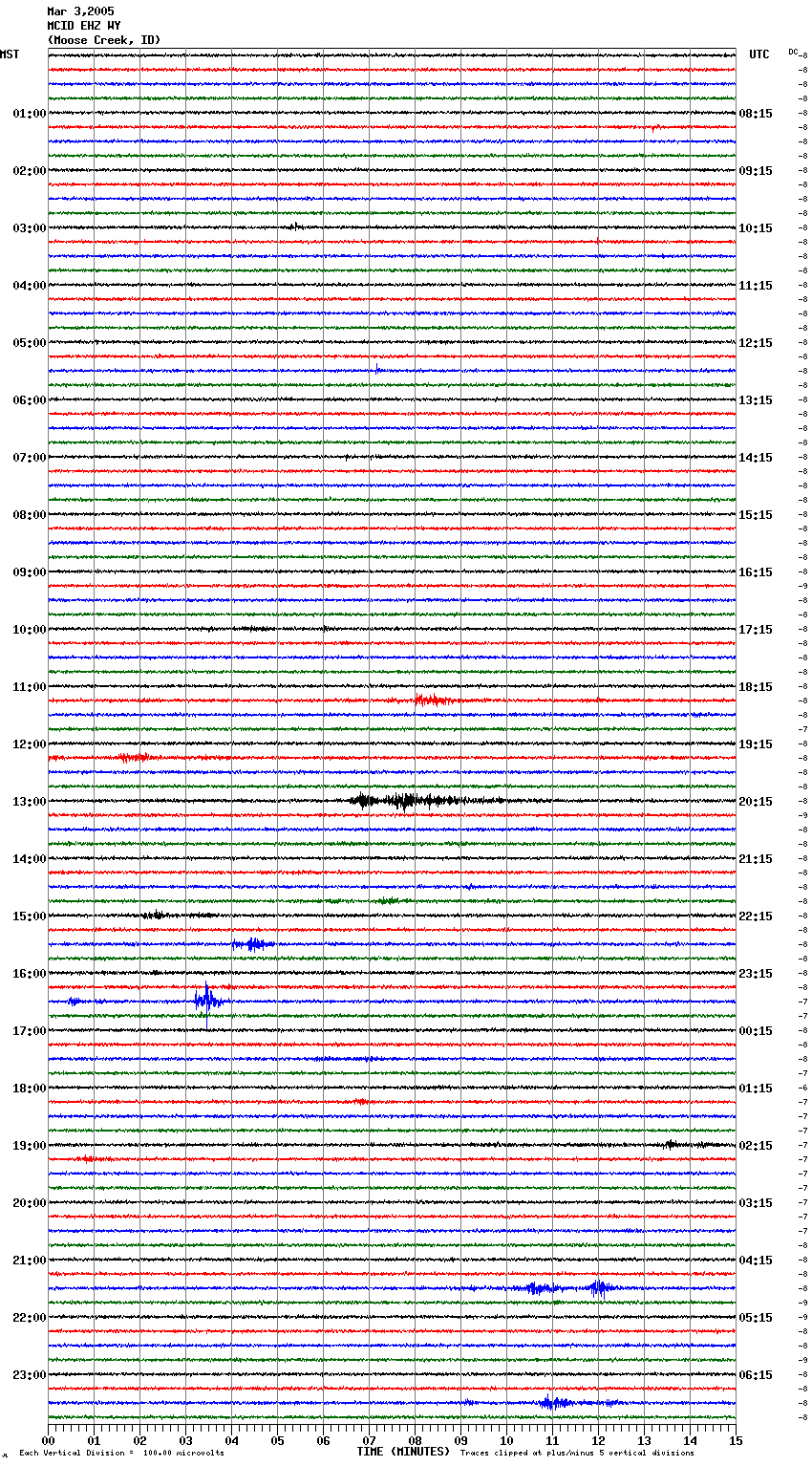The image size is (812, 1466).
Task: Click the vertical division microvolts scale note
Action: [x=121, y=1453]
